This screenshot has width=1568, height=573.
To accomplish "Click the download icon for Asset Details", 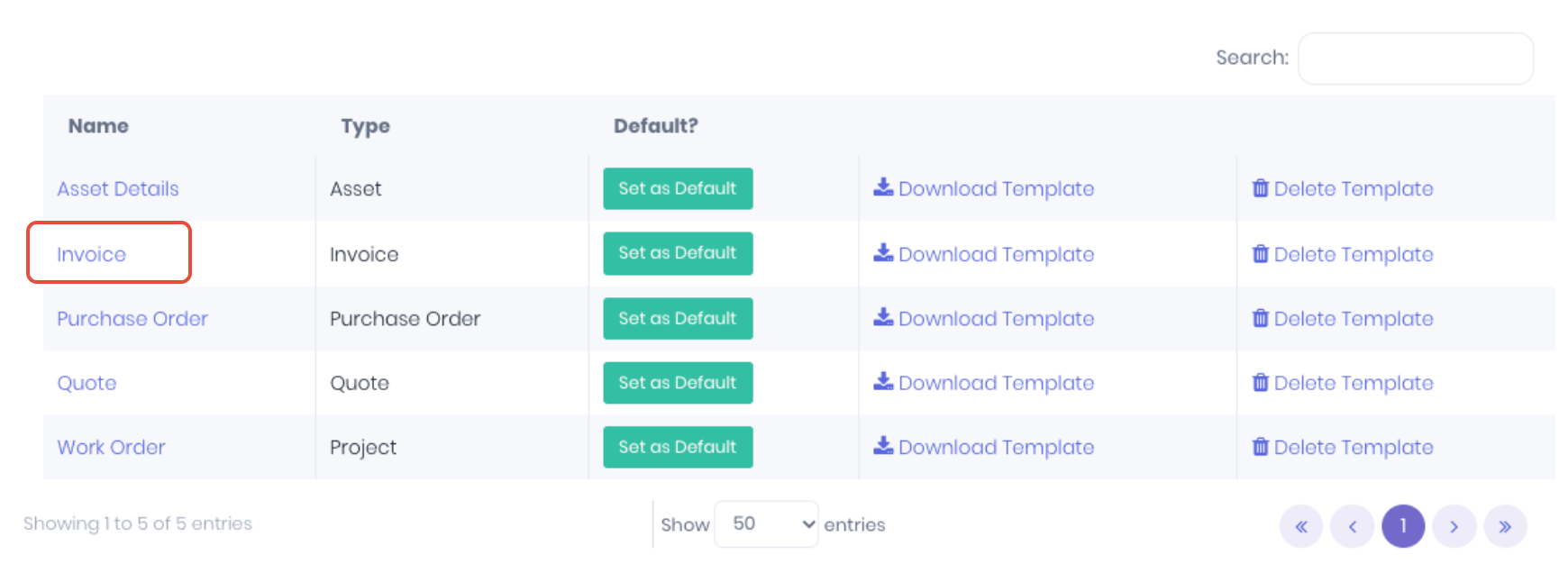I will [x=883, y=187].
